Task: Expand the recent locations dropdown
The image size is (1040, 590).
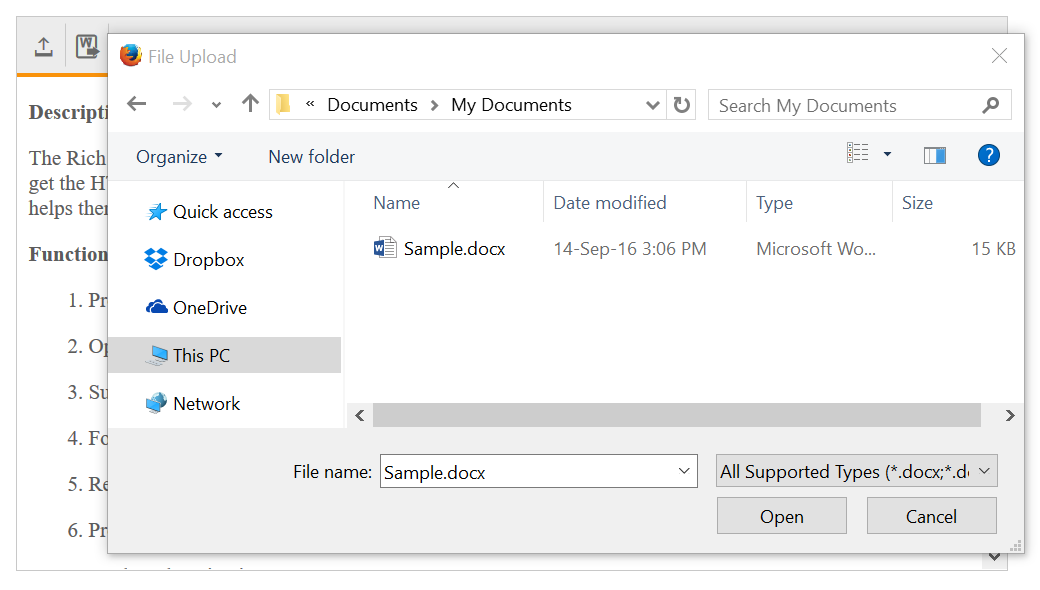Action: pos(216,106)
